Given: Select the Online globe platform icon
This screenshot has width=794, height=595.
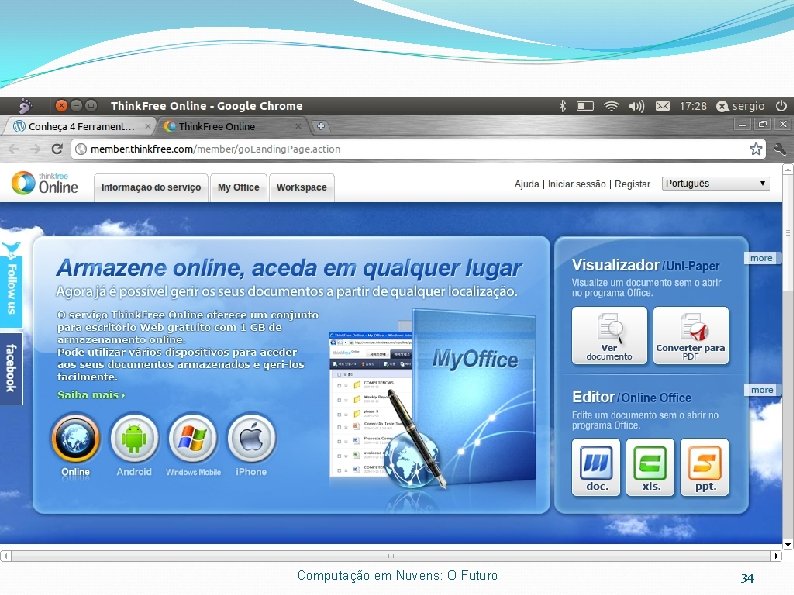Looking at the screenshot, I should pos(75,439).
